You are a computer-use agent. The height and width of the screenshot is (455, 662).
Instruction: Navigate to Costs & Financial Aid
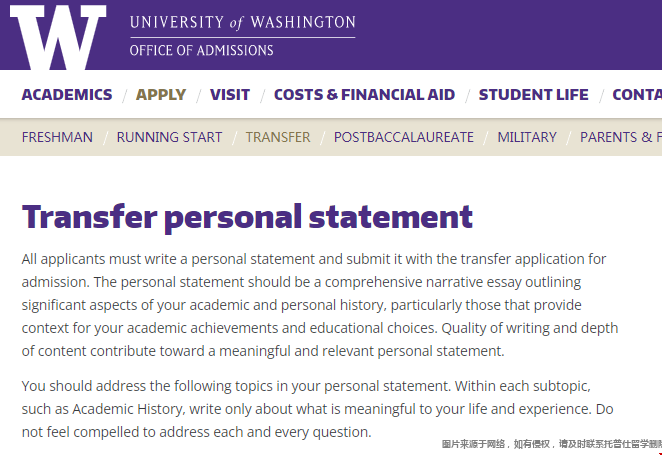[364, 95]
